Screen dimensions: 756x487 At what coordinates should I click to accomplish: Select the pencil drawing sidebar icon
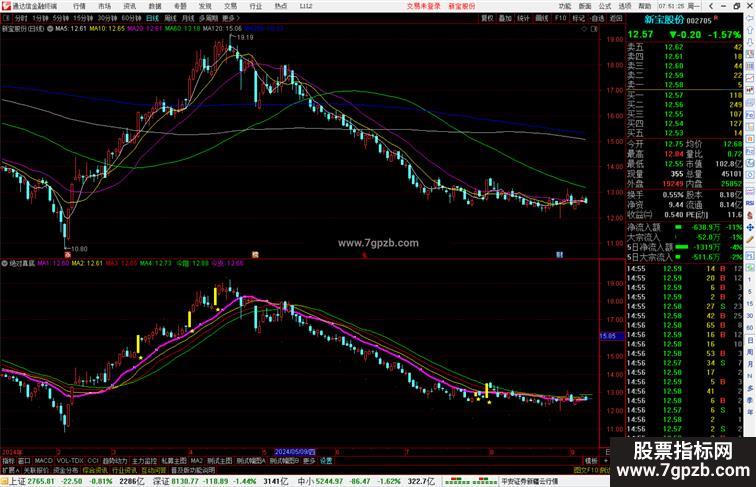[750, 239]
